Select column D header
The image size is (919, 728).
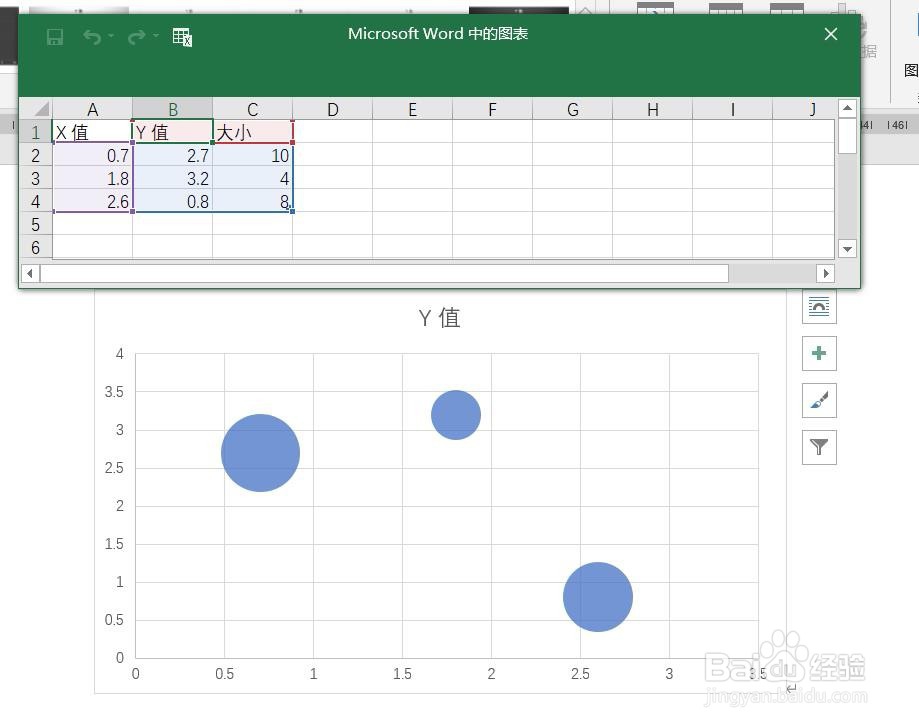click(x=332, y=109)
